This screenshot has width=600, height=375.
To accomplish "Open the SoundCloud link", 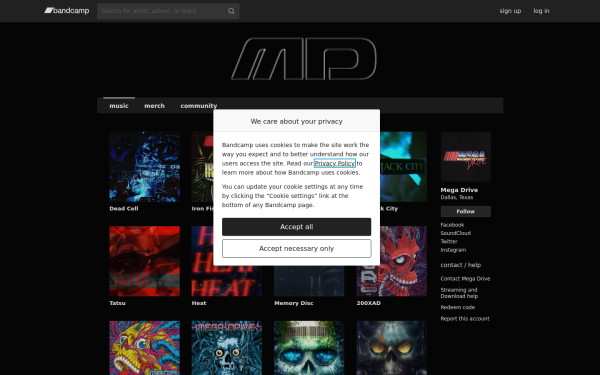I will click(455, 233).
